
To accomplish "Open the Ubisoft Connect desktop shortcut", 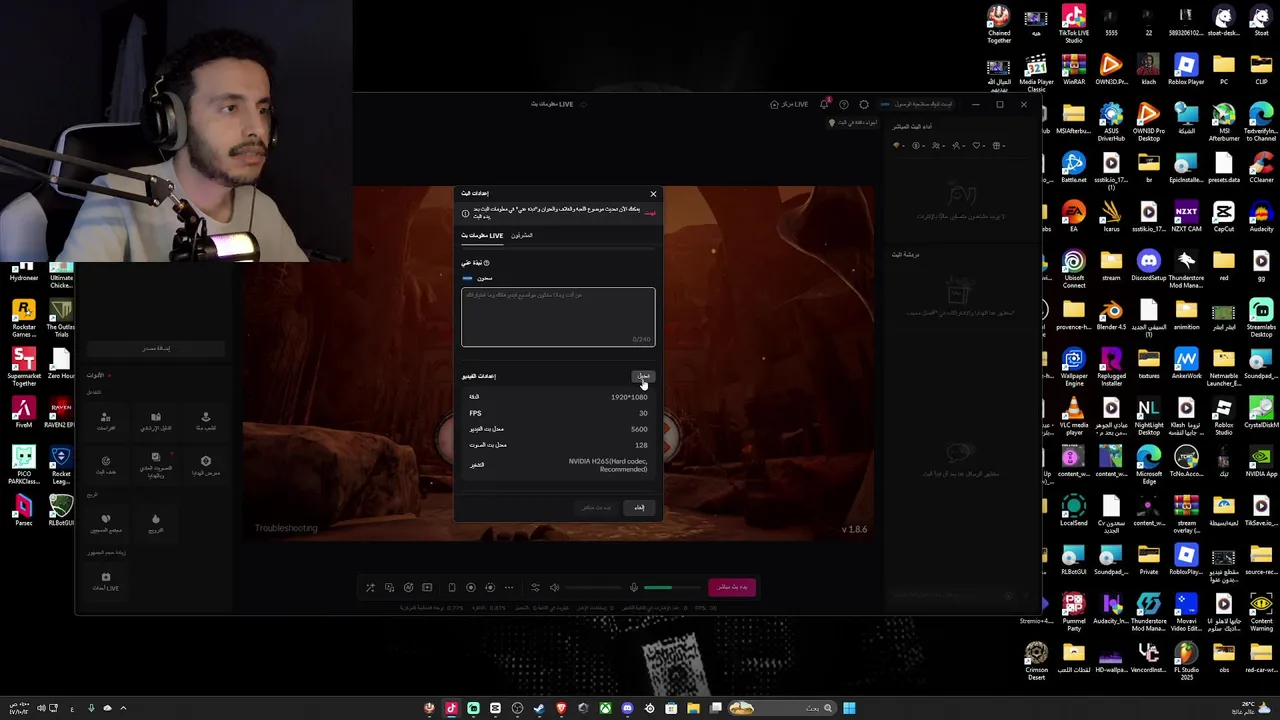I will (x=1074, y=270).
